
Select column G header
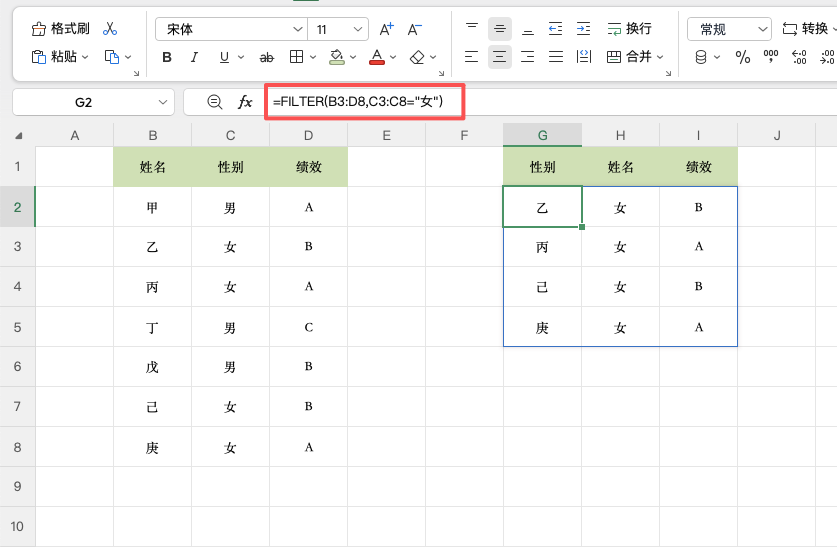pos(542,135)
